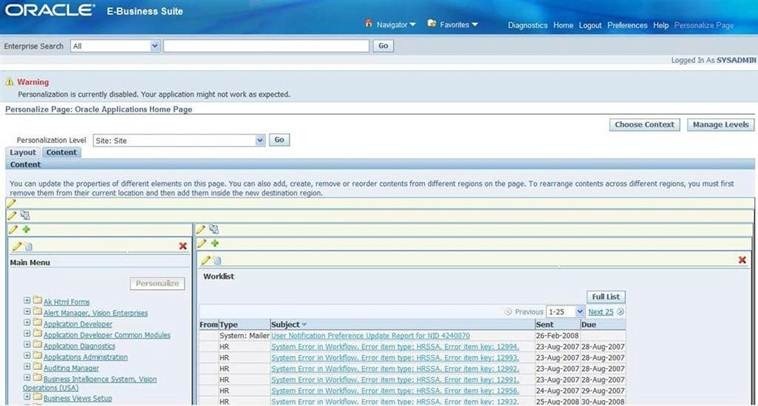Image resolution: width=758 pixels, height=406 pixels.
Task: Click the Personalize button in Main Menu
Action: click(157, 284)
